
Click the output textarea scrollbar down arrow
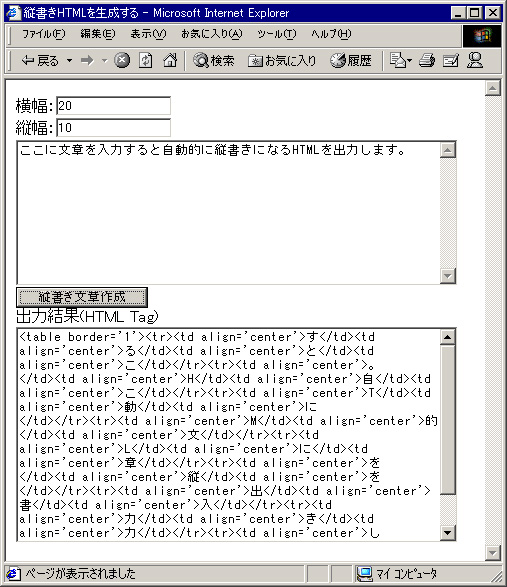[448, 533]
